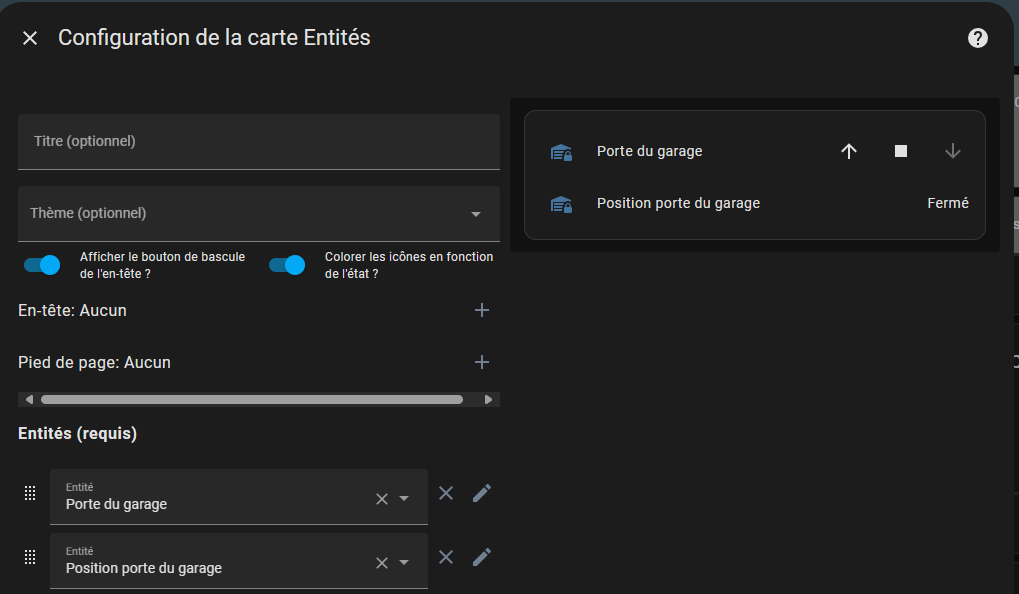Edit the Porte du garage entity with pencil

[482, 493]
